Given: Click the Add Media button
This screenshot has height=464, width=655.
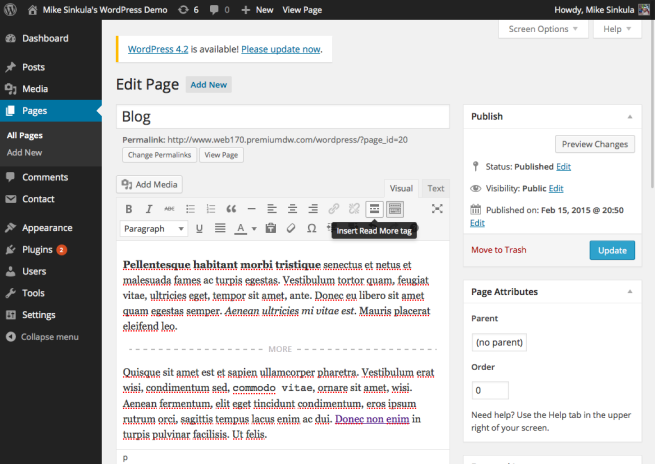Looking at the screenshot, I should click(149, 184).
